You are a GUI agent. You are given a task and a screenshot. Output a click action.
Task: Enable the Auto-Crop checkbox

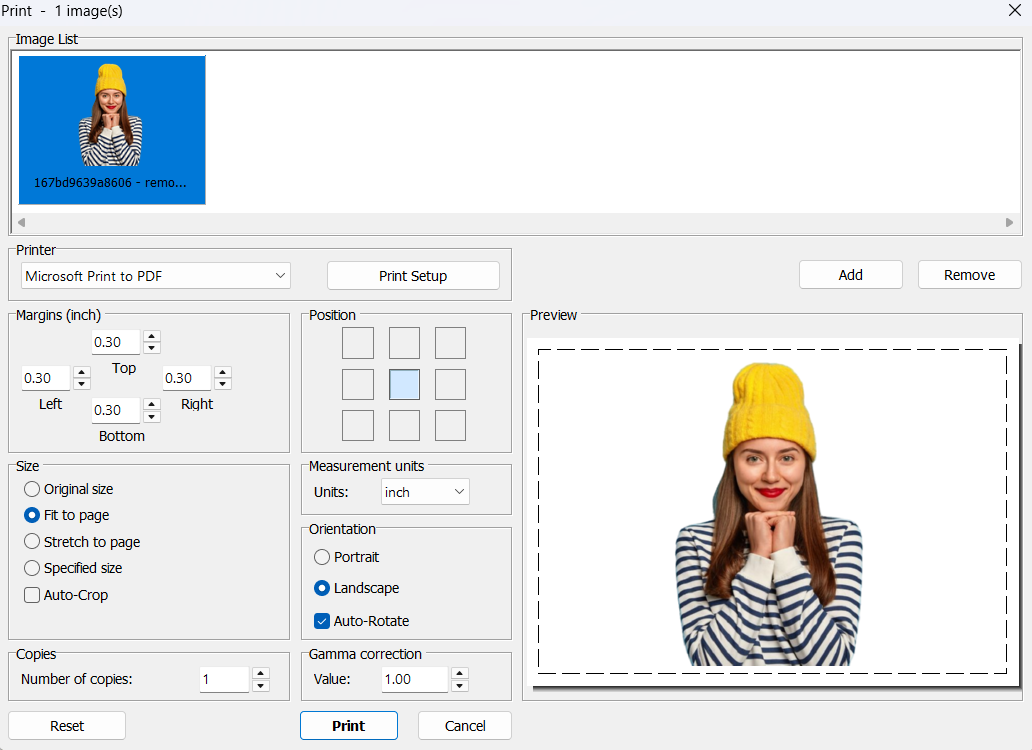tap(33, 595)
